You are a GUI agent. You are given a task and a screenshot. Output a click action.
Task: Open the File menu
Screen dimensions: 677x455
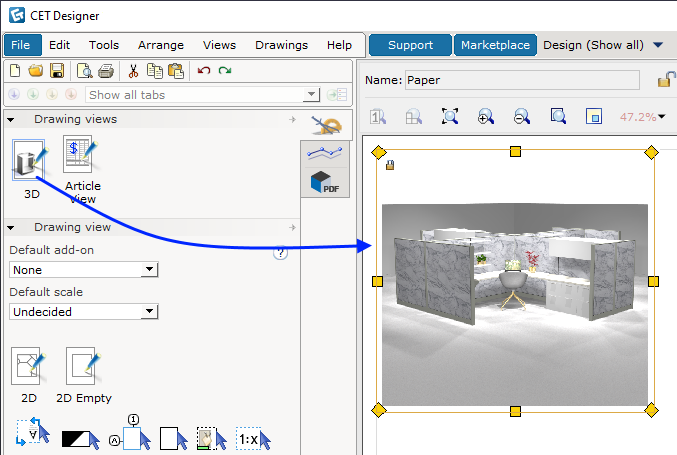click(x=22, y=45)
